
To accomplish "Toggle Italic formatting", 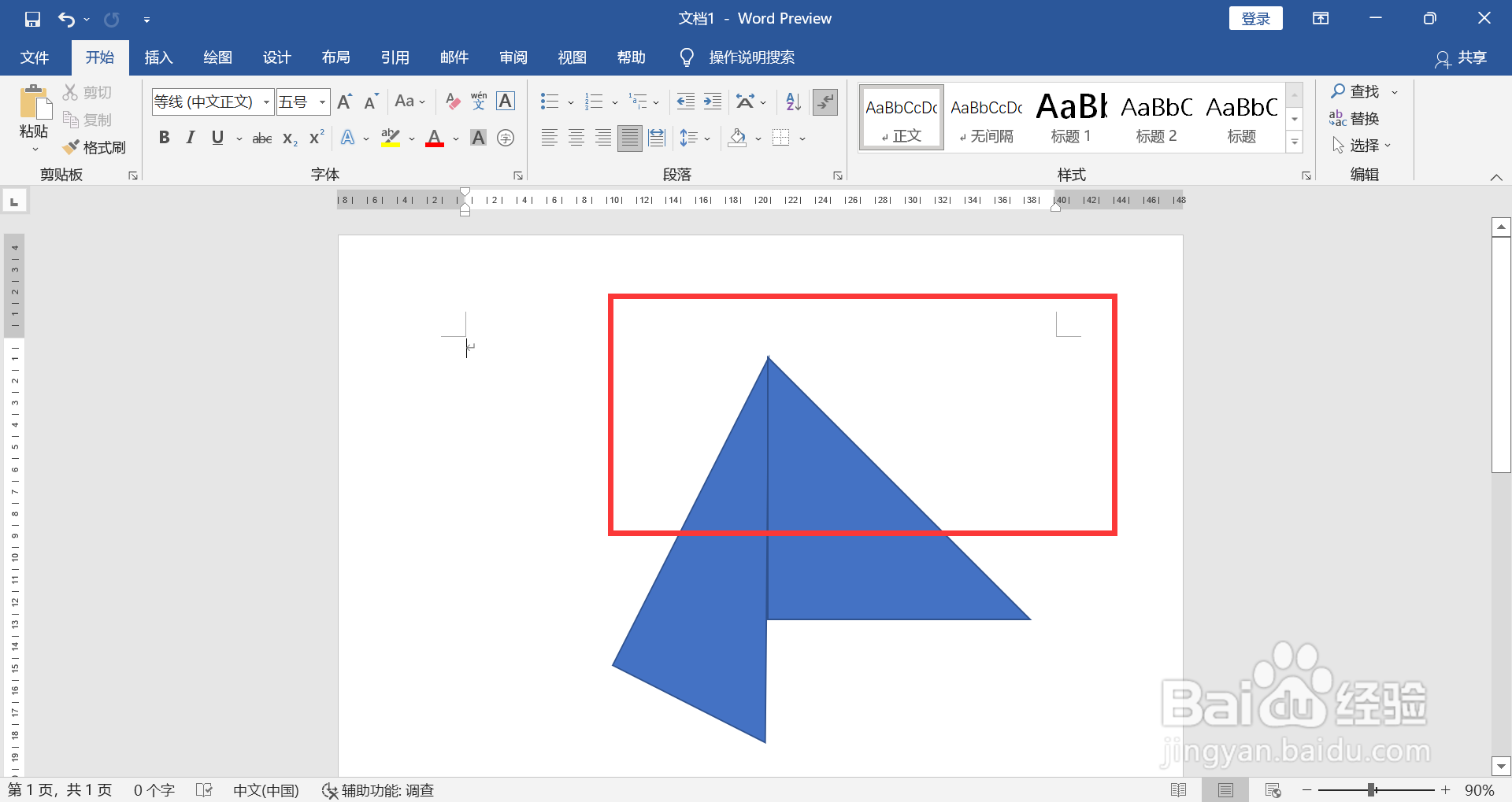I will [x=190, y=138].
